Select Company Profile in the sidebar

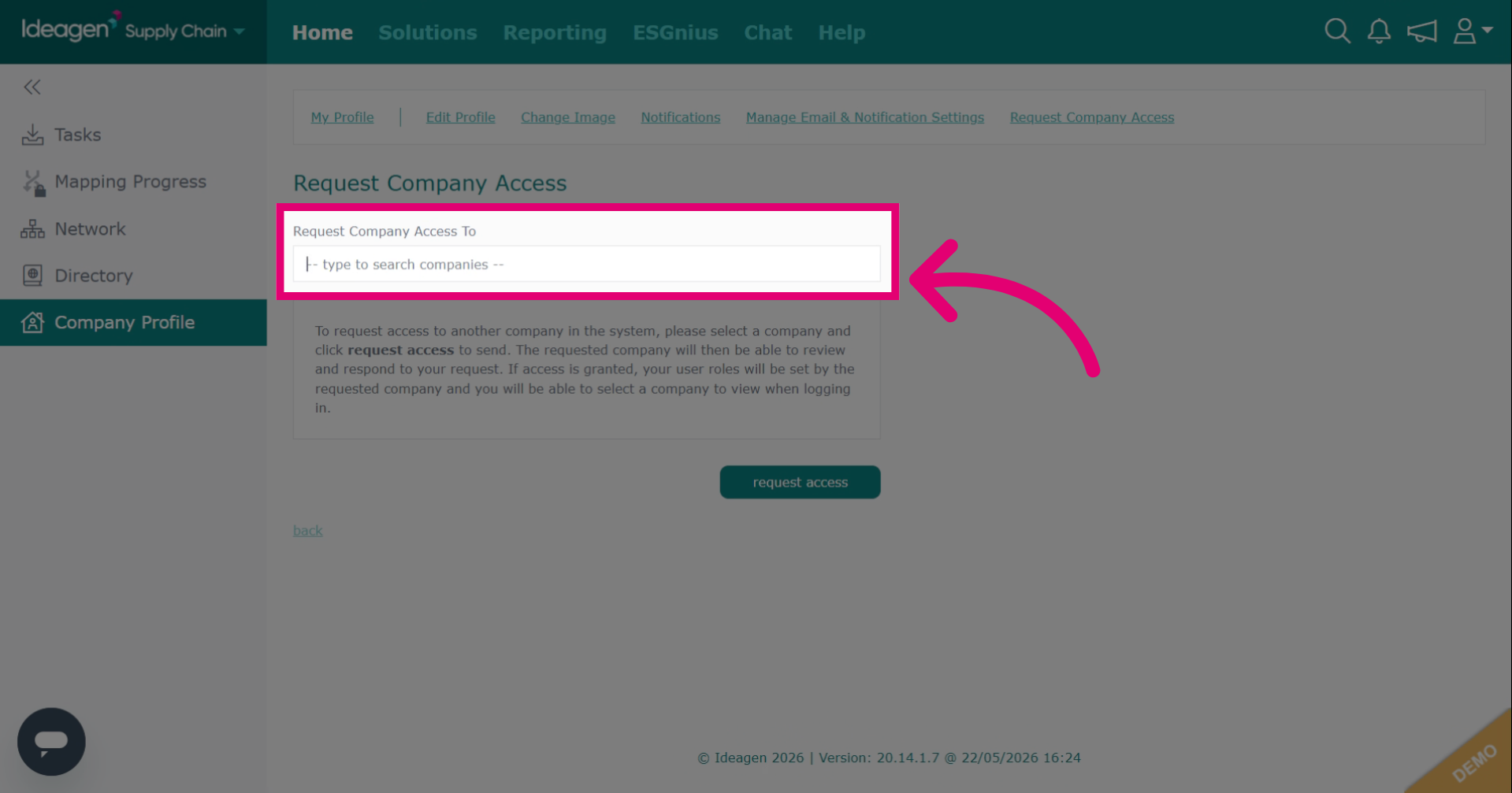click(133, 322)
